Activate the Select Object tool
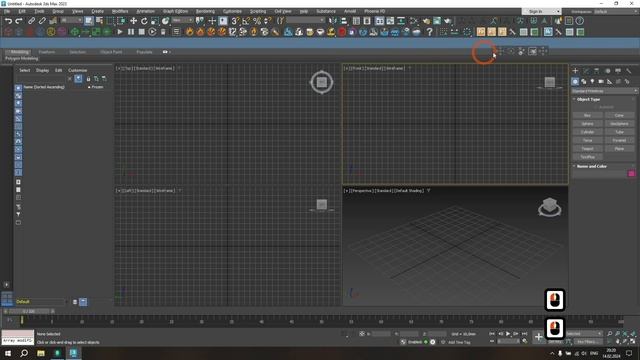Image resolution: width=640 pixels, height=360 pixels. 89,21
